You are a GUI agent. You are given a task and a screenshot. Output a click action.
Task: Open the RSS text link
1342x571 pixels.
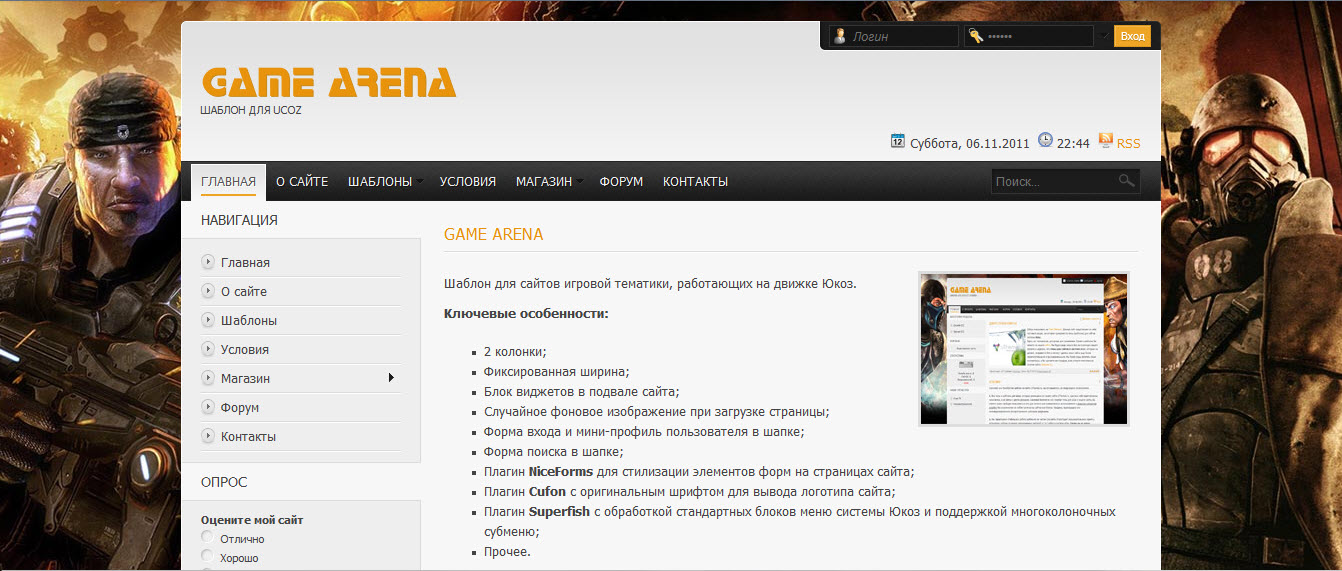(x=1128, y=143)
